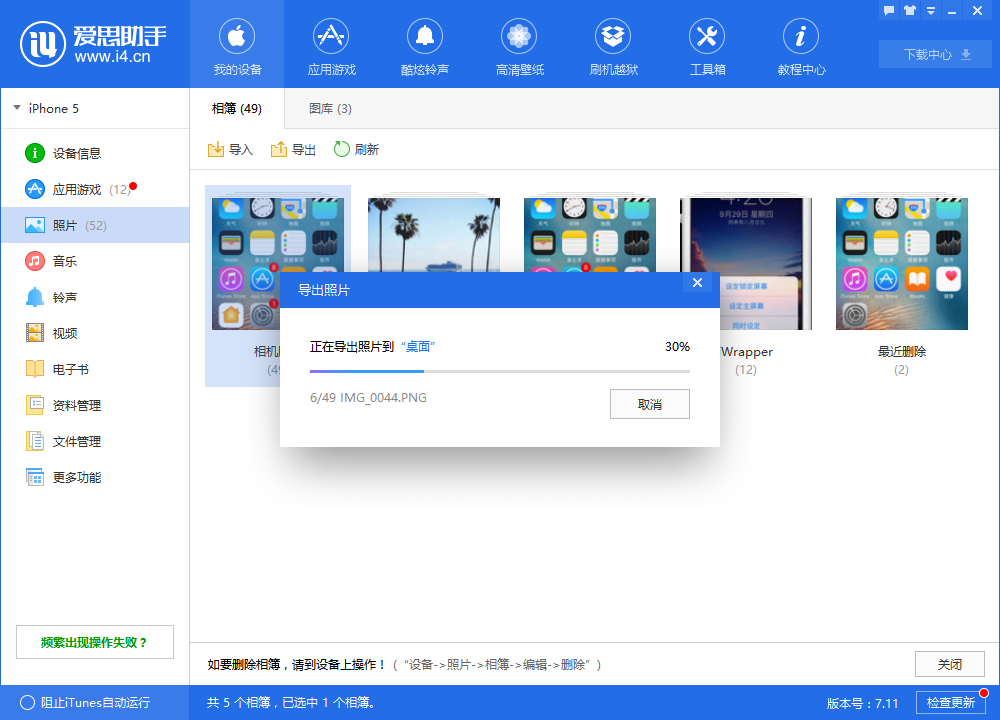This screenshot has width=1000, height=720.
Task: Open the 刷机越狱 flash/jailbreak section
Action: click(x=613, y=45)
